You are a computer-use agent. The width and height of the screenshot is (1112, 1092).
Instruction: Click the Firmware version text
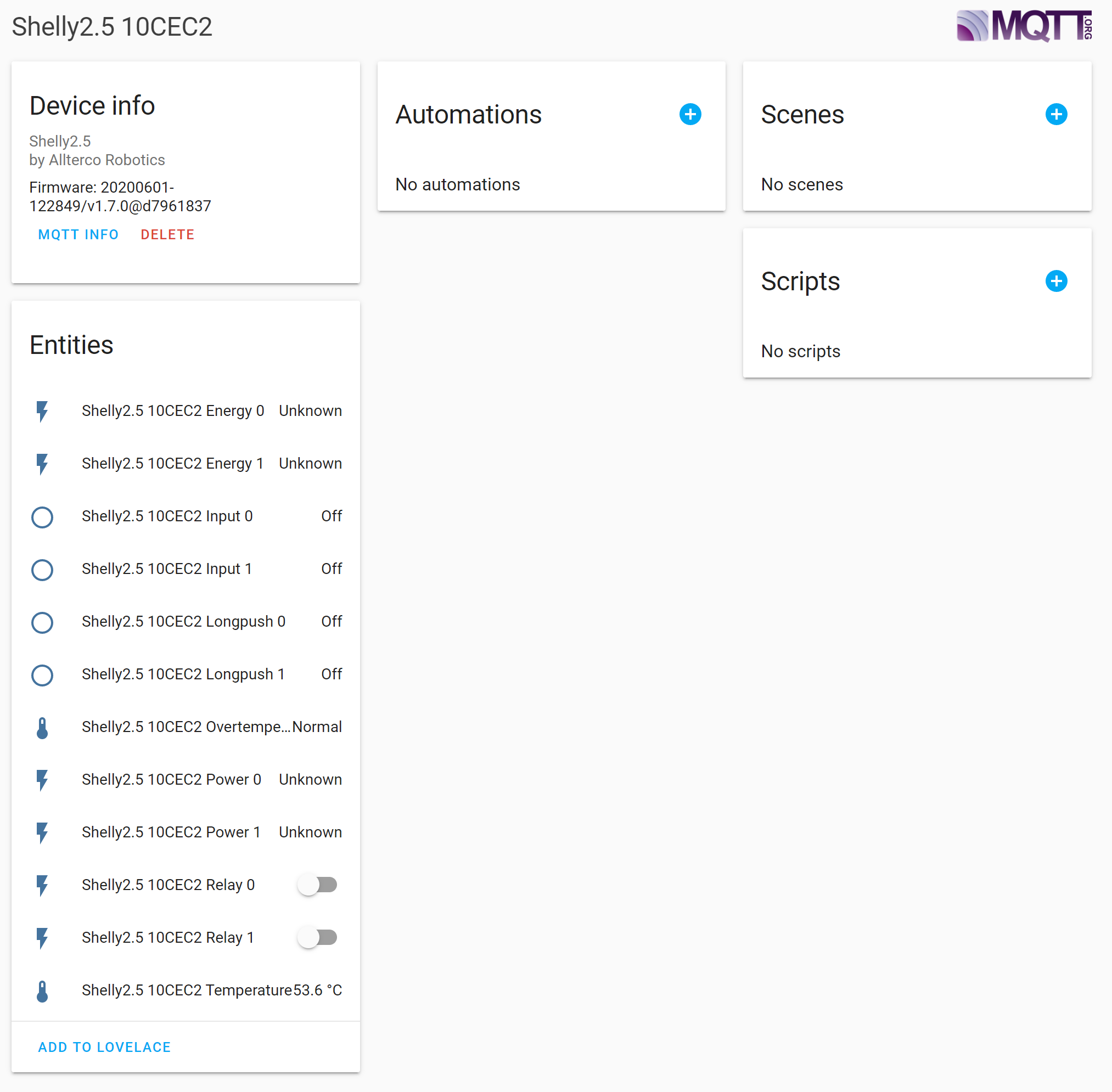coord(120,196)
